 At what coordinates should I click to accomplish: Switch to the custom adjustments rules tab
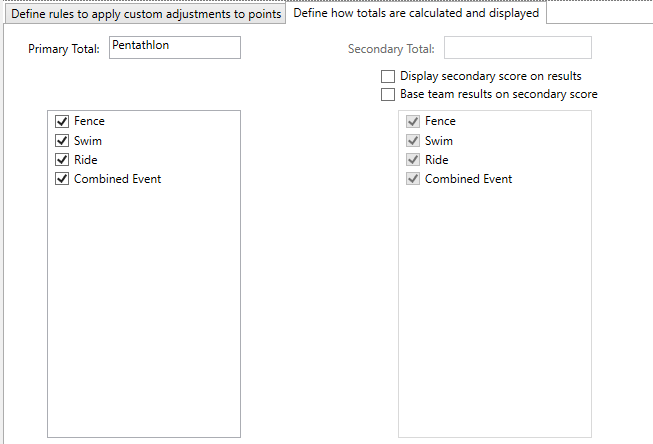pos(146,14)
